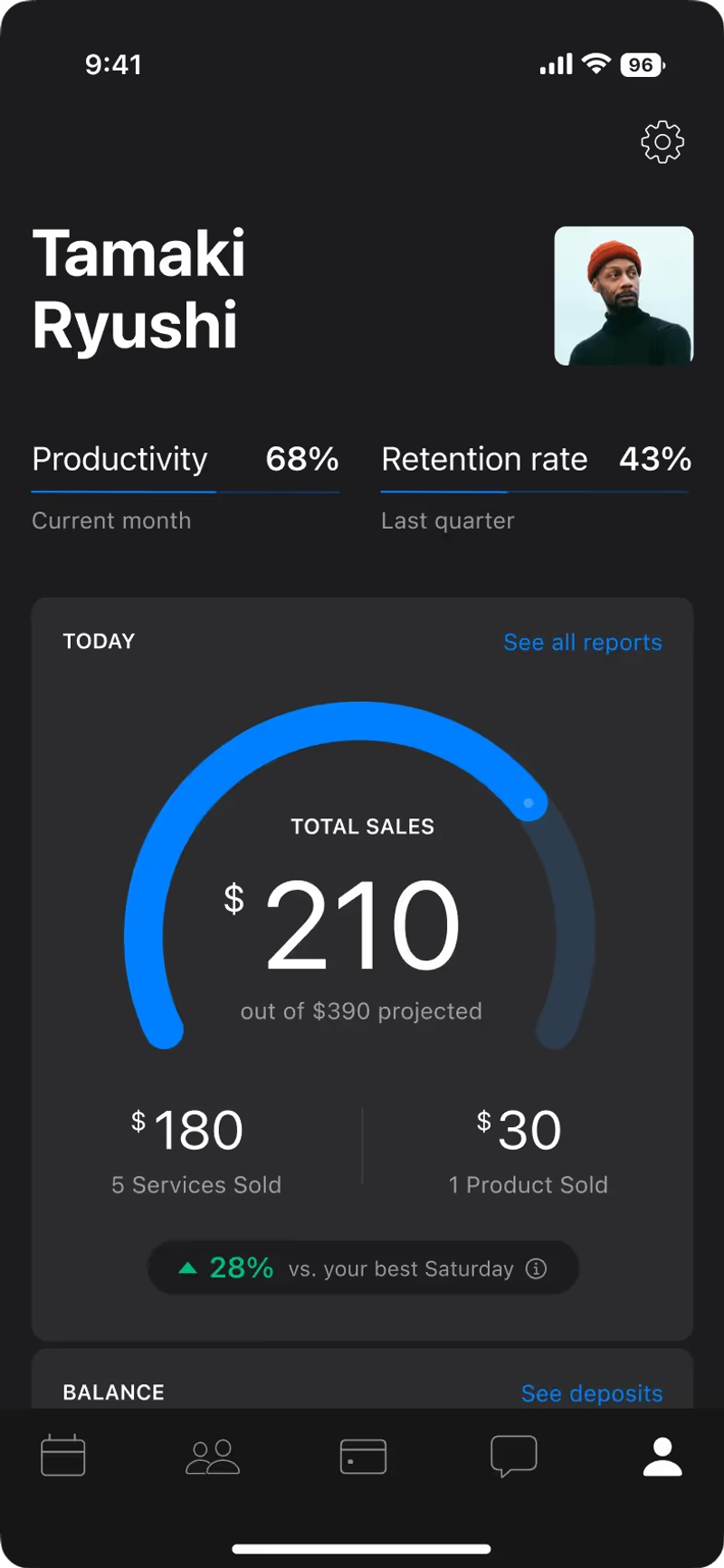Open the See deposits link
The height and width of the screenshot is (1568, 724).
[592, 1393]
